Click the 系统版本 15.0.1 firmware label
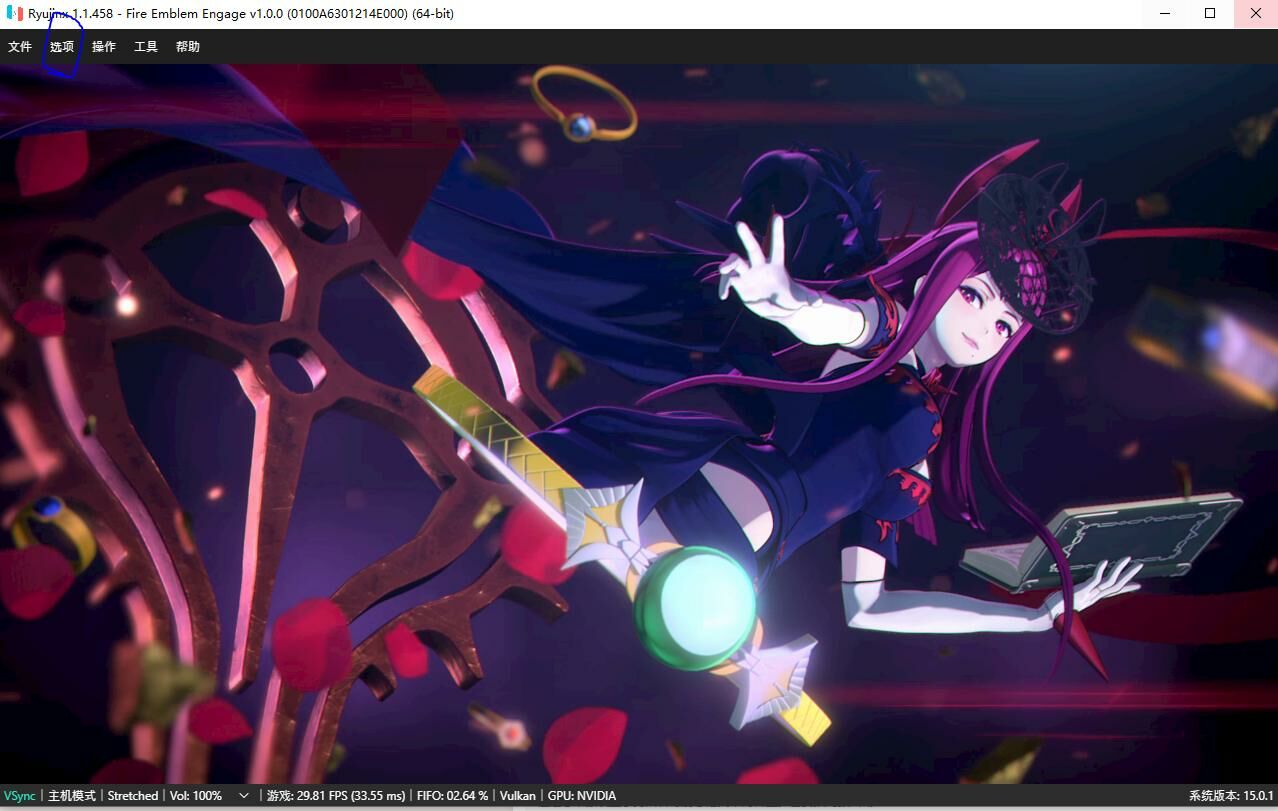 pos(1230,796)
